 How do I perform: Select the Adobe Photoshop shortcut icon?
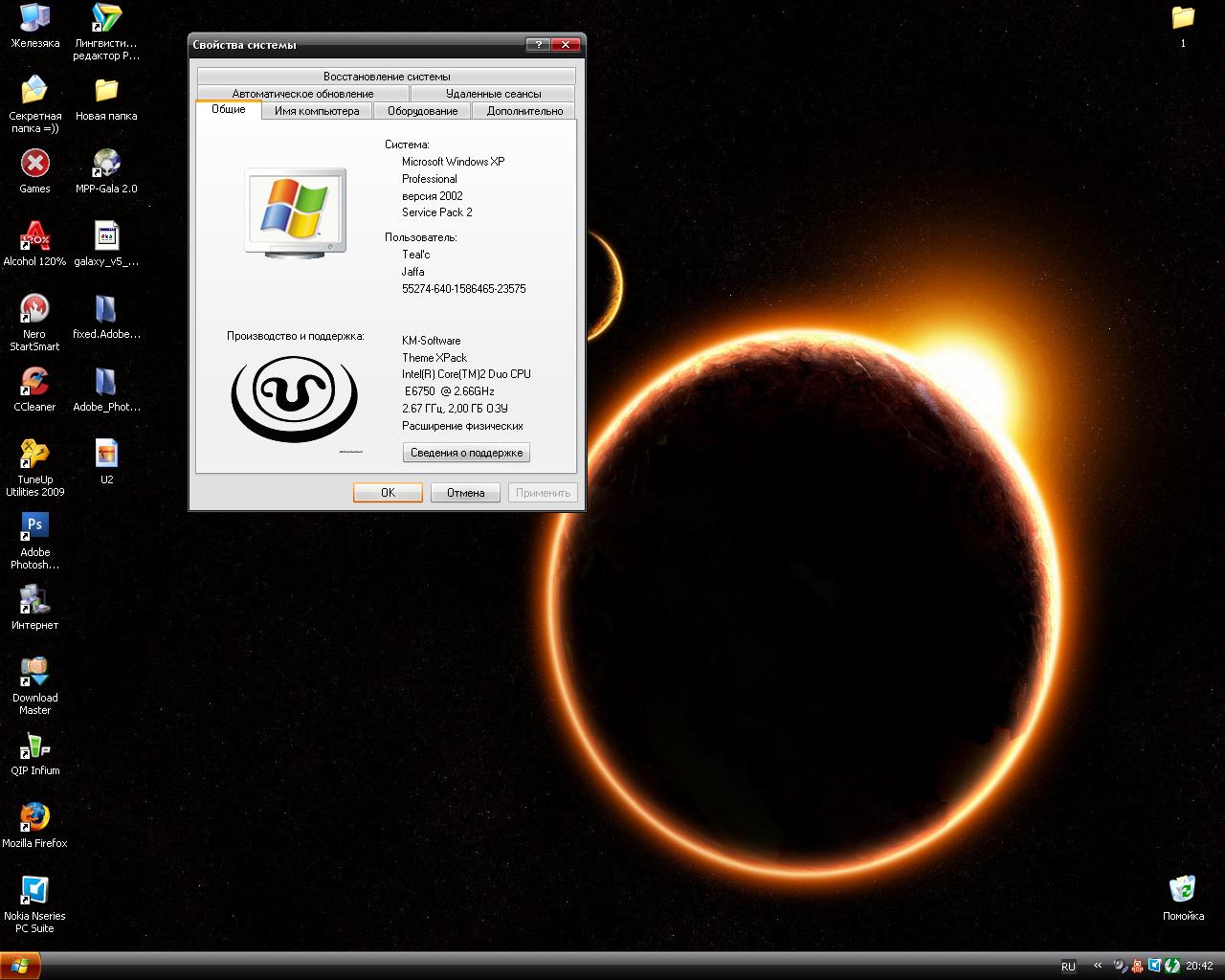(x=34, y=525)
